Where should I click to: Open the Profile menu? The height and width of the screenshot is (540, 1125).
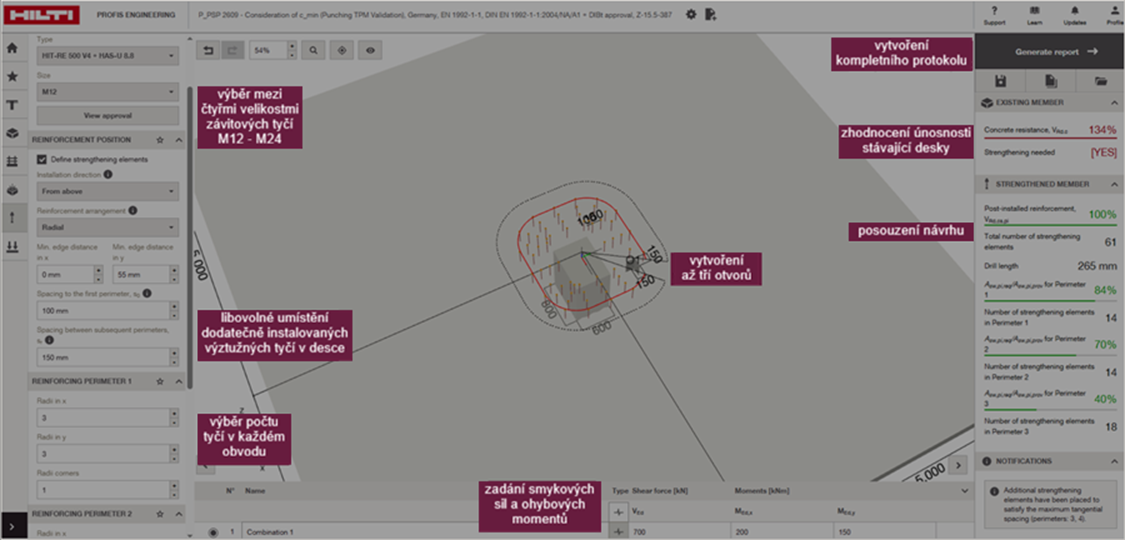pyautogui.click(x=1114, y=15)
